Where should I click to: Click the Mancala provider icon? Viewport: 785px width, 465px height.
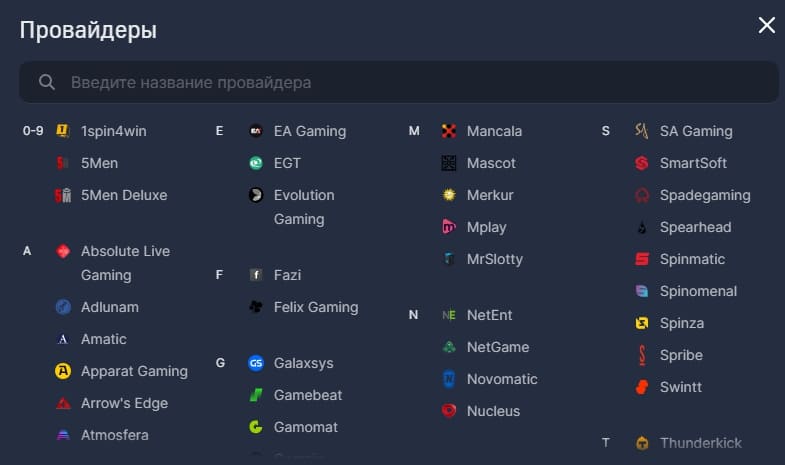pos(449,131)
